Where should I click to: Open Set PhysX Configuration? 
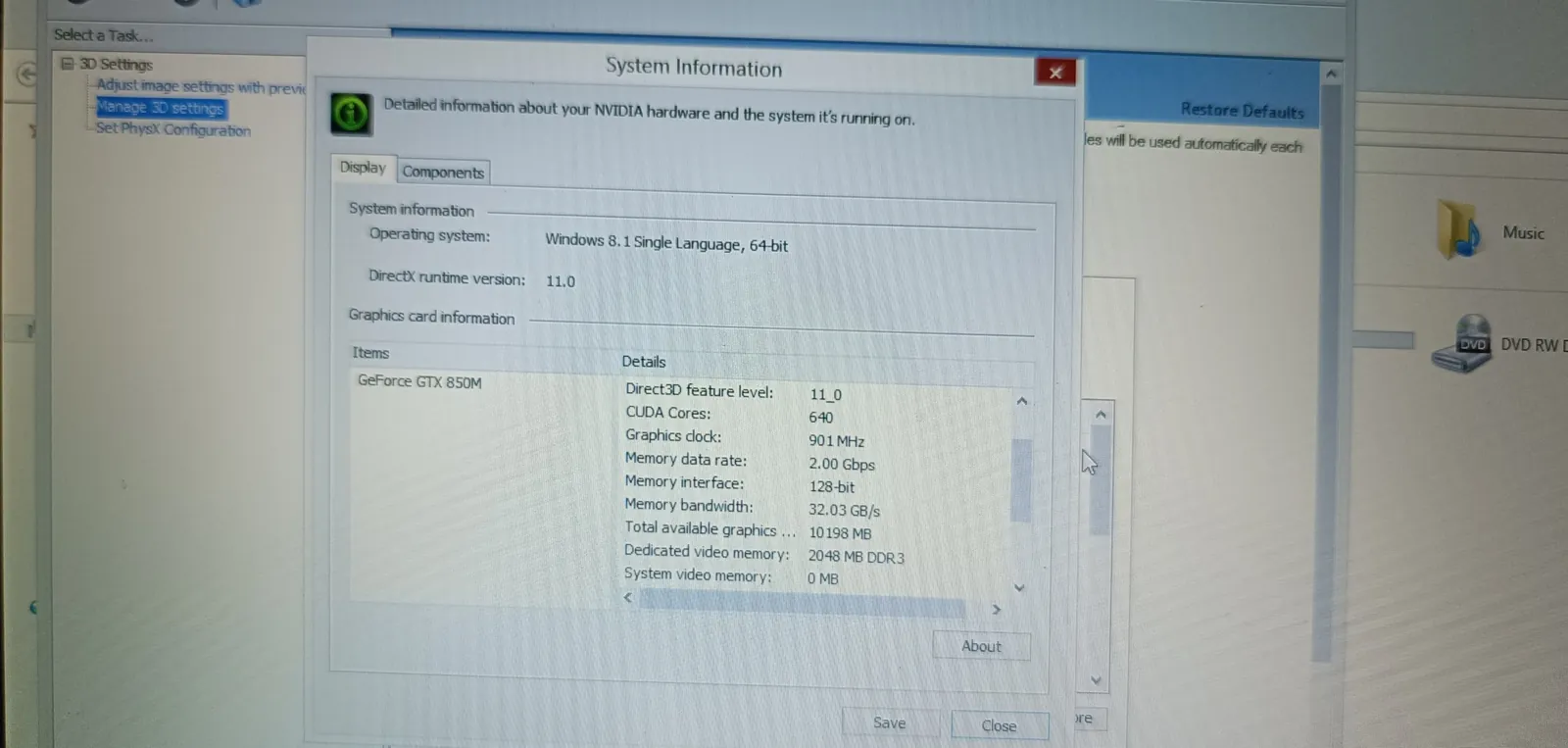pos(172,129)
